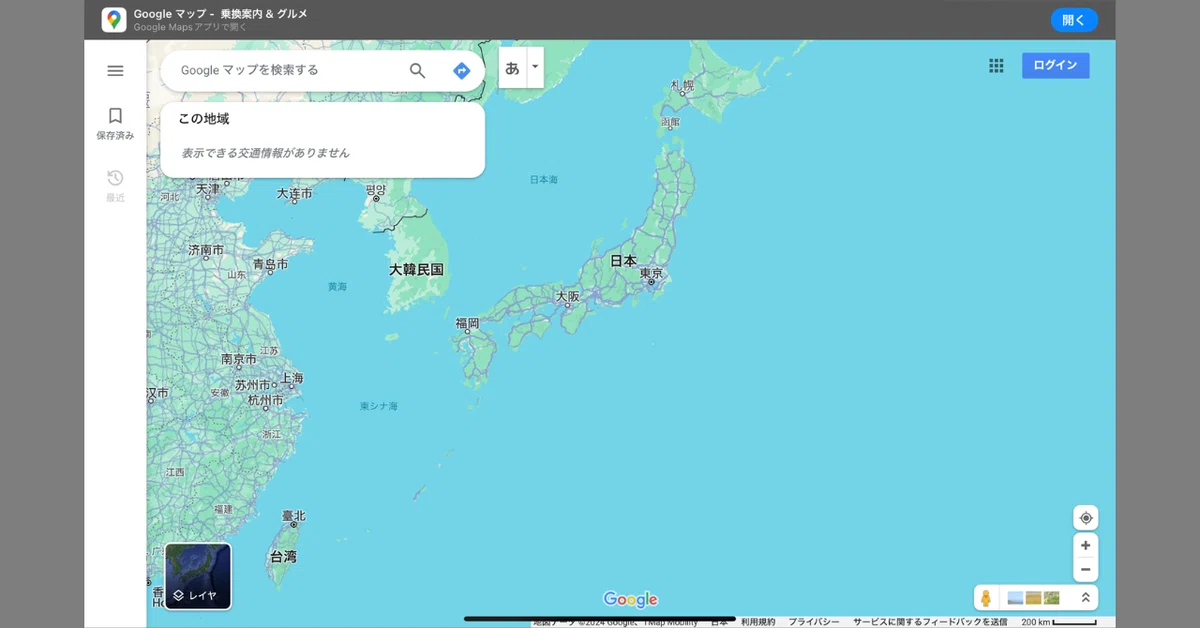Click the 開く open-app button
The image size is (1200, 628).
pyautogui.click(x=1074, y=20)
